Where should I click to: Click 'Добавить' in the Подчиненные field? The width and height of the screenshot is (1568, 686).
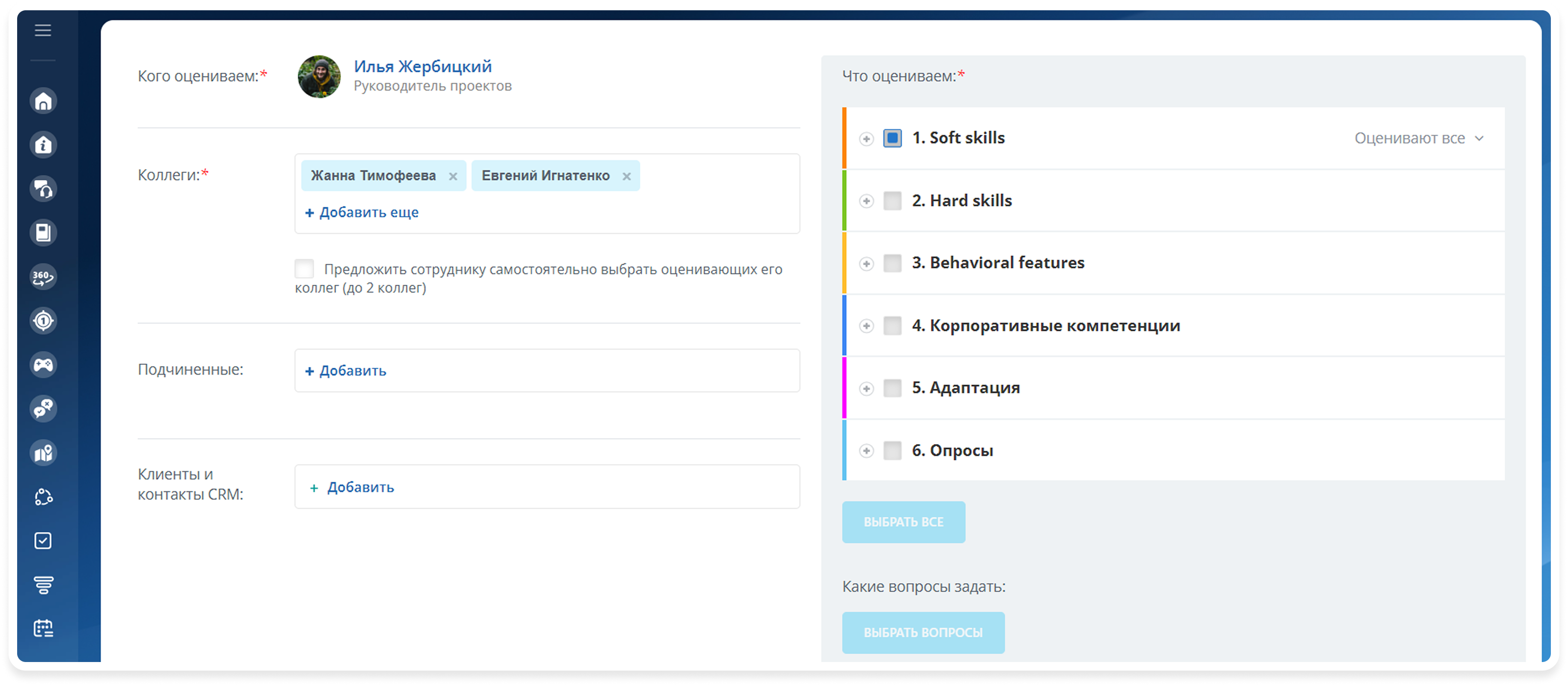[346, 371]
